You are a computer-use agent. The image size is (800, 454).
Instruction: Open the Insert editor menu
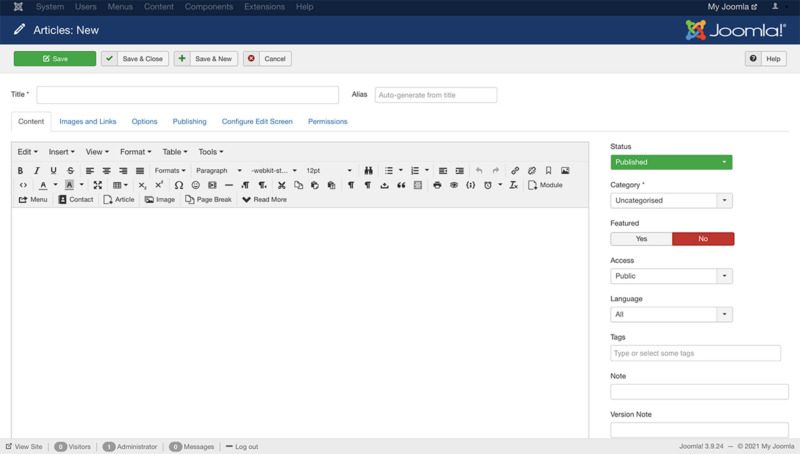tap(62, 152)
